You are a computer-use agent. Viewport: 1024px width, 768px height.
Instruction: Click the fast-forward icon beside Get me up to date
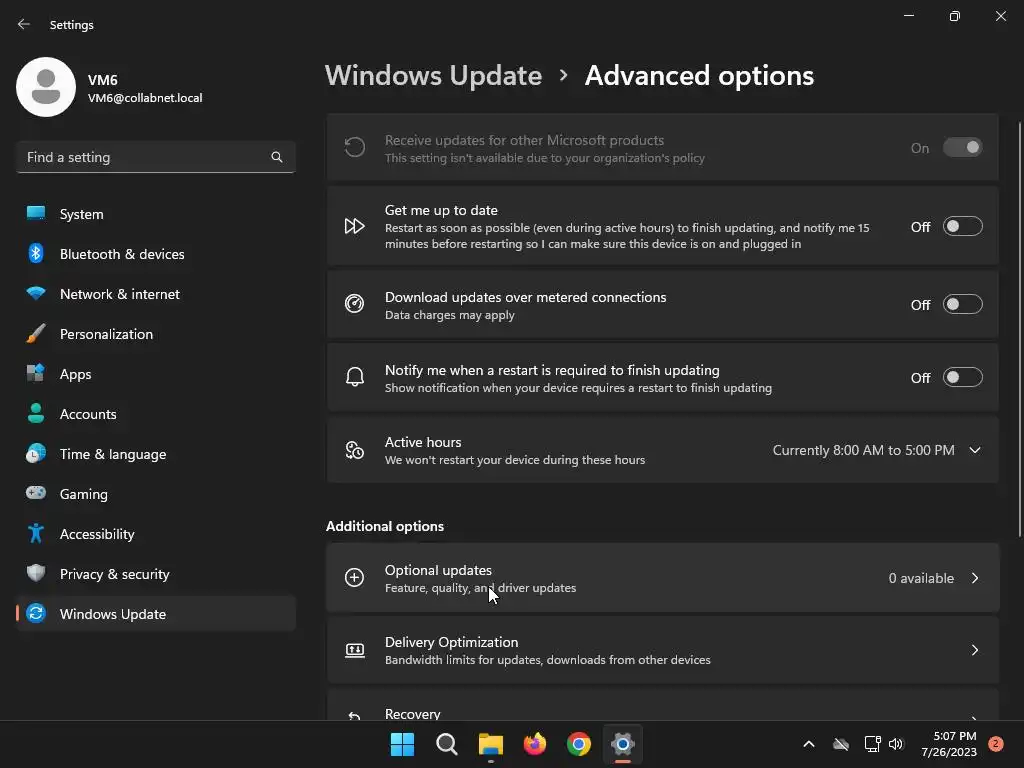355,226
